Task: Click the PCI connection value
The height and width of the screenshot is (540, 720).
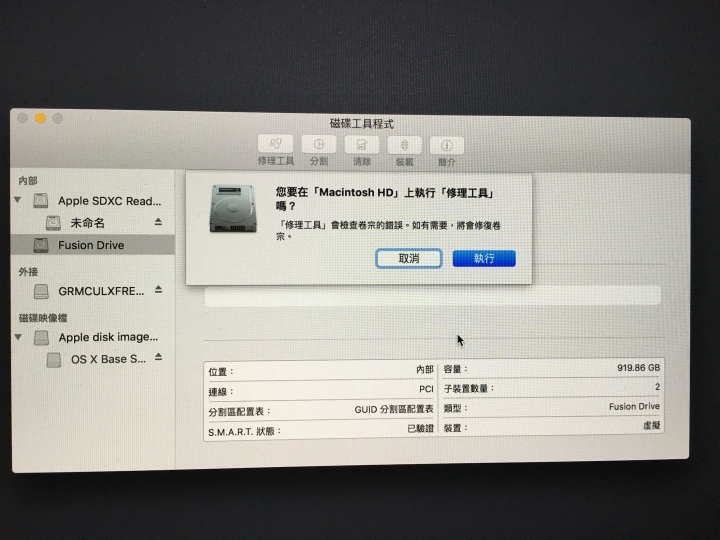Action: point(426,389)
